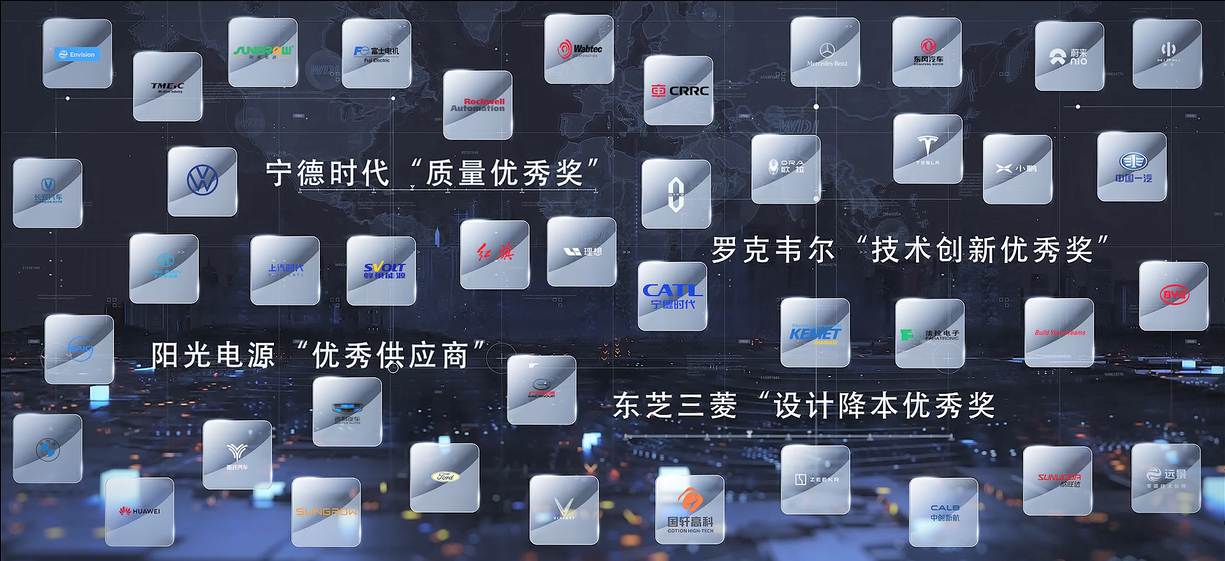Select the HiPhi logo tile

pos(1167,53)
